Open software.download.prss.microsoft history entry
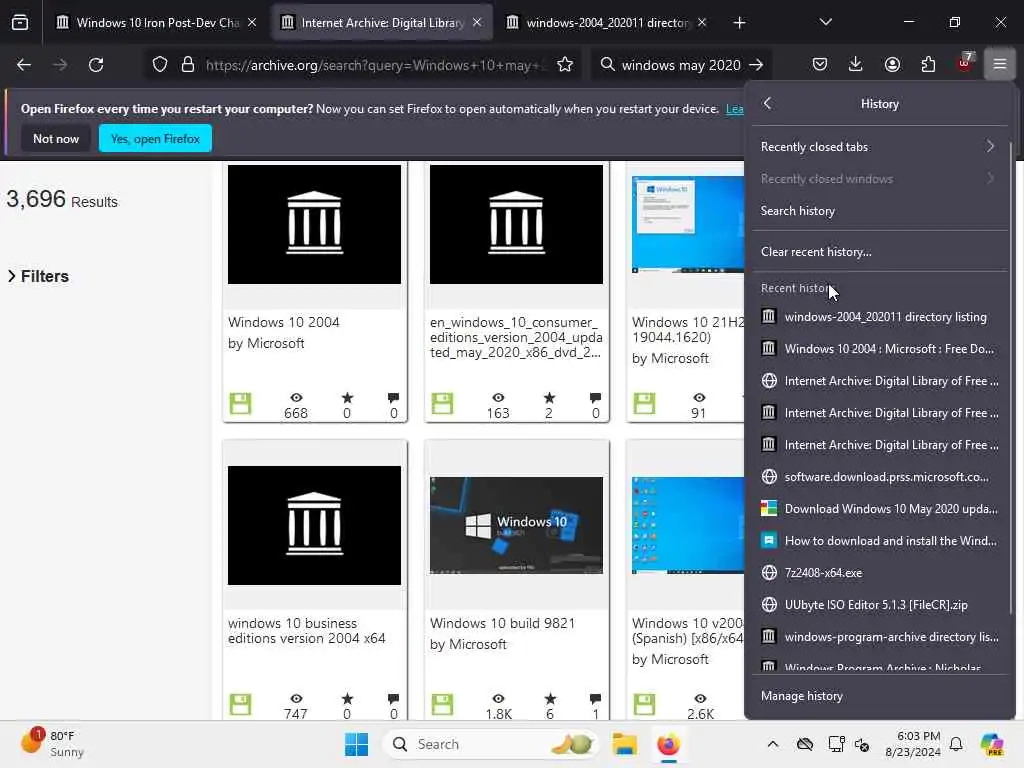1024x768 pixels. point(878,477)
